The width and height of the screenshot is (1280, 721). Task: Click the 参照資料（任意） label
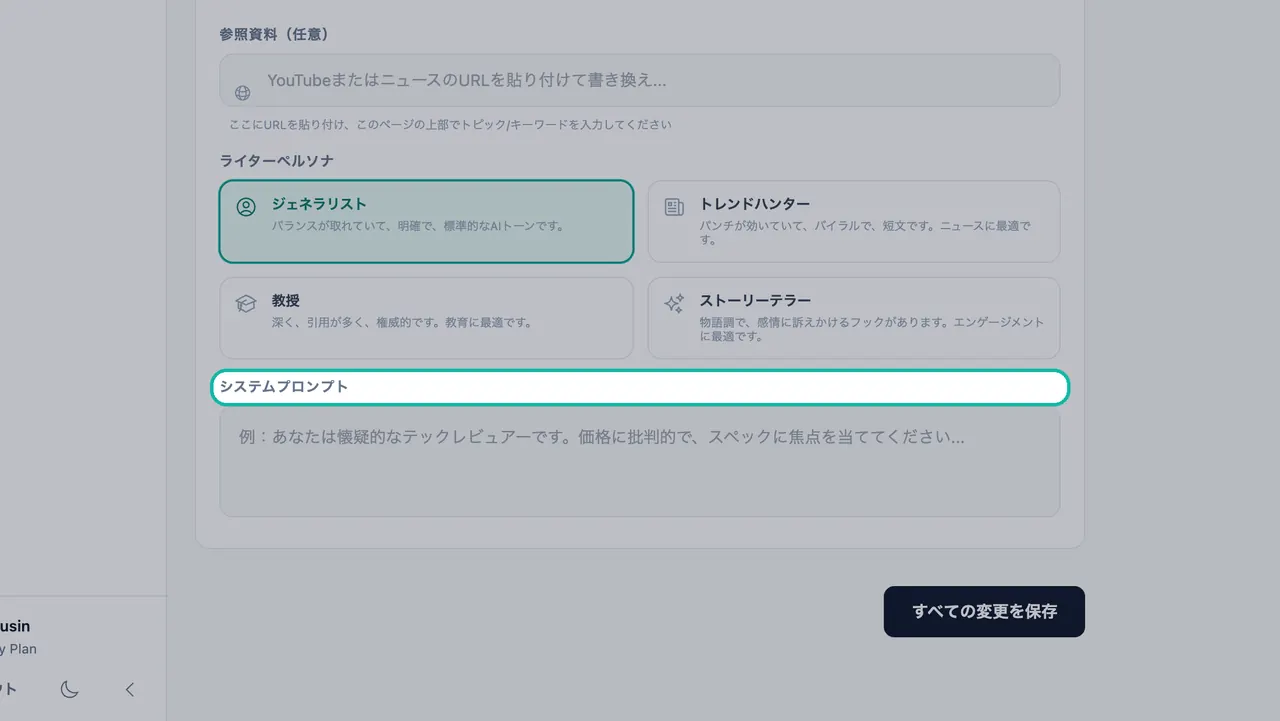pyautogui.click(x=274, y=34)
